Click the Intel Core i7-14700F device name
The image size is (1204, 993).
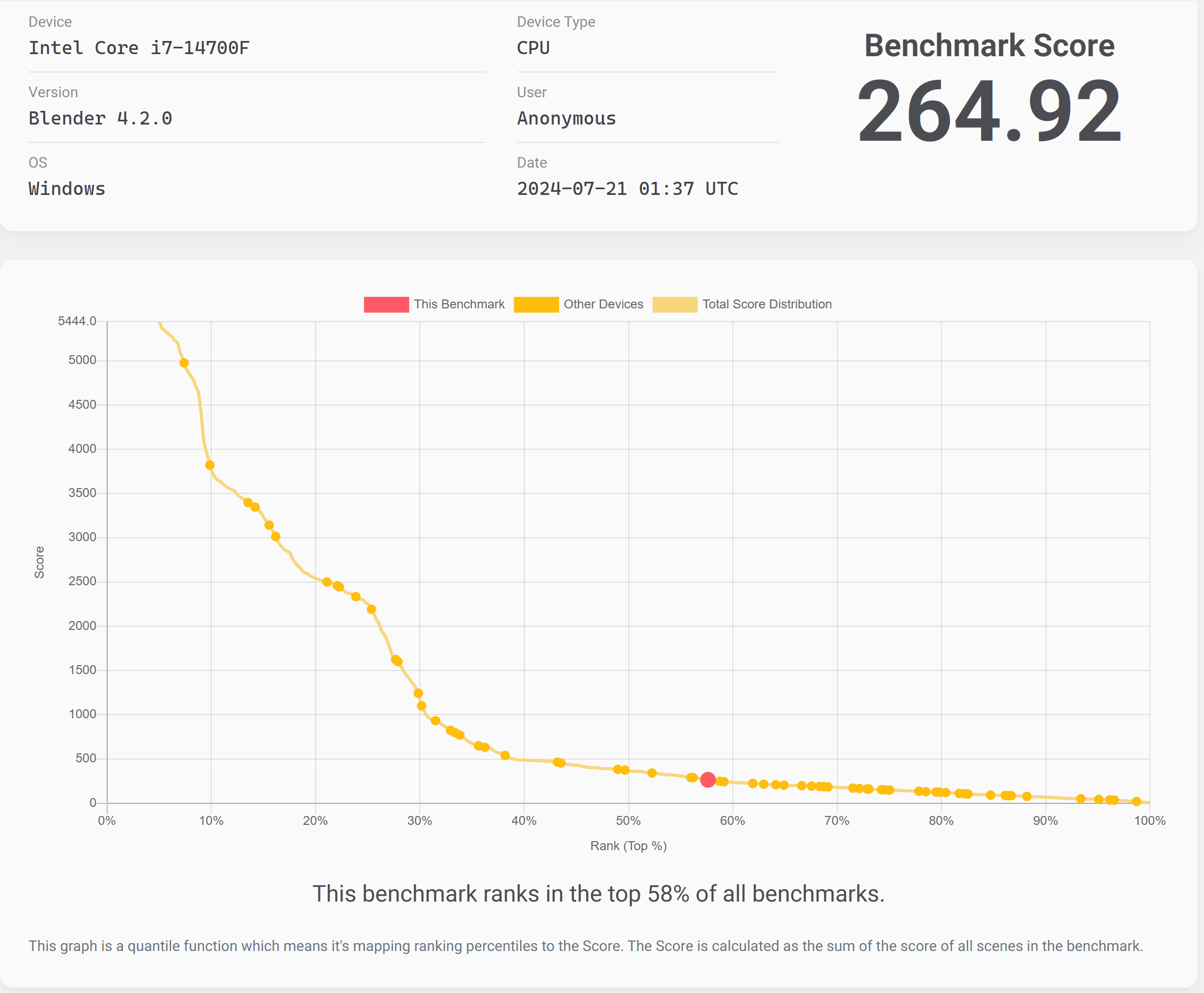click(139, 48)
